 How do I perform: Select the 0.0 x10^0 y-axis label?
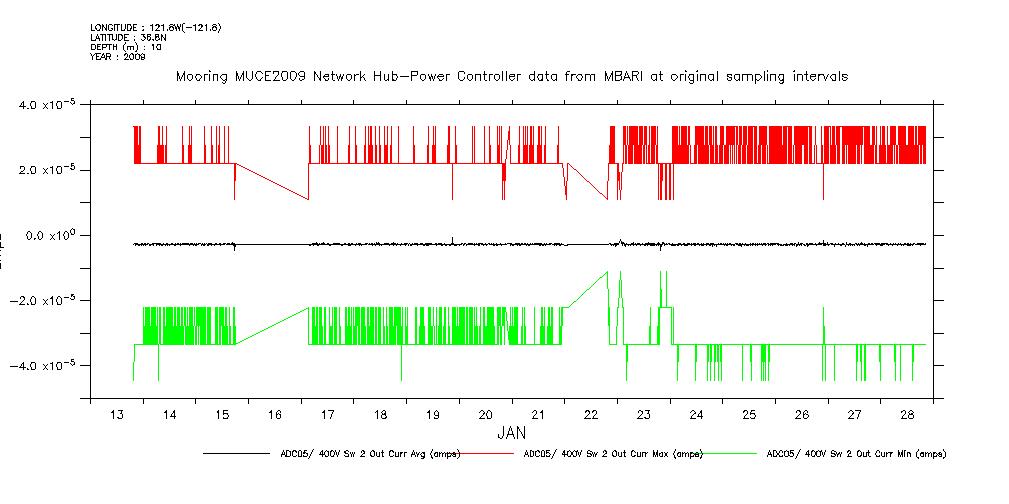pos(52,236)
